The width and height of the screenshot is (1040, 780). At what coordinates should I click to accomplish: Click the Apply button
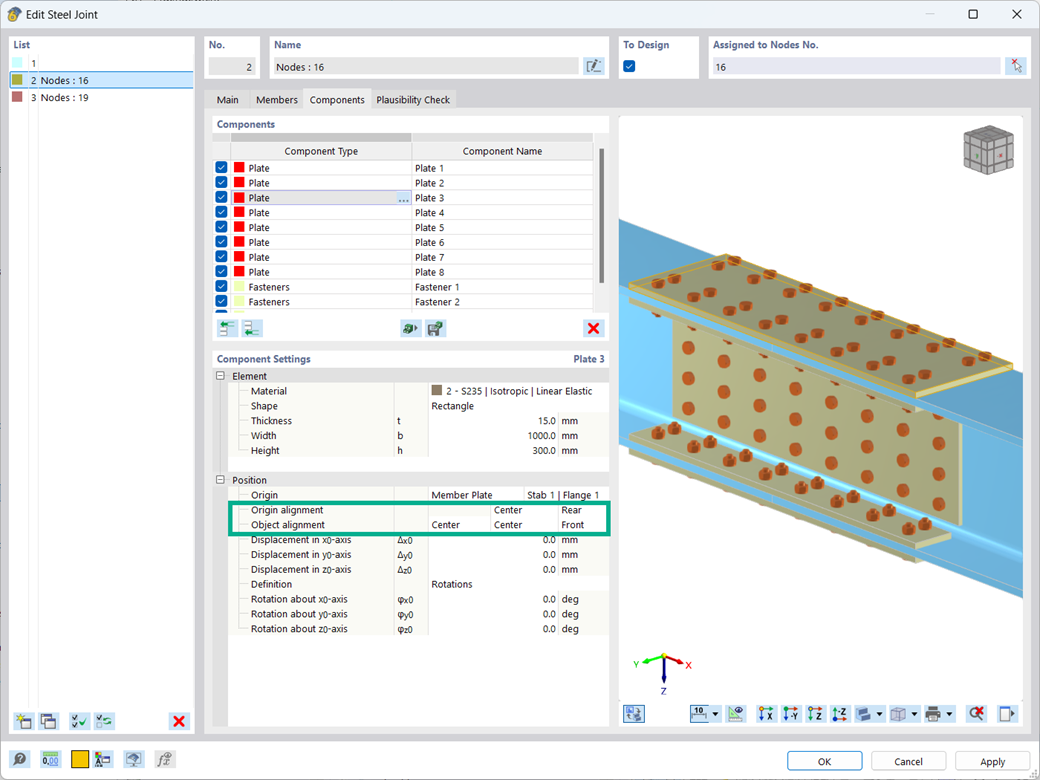[x=992, y=761]
